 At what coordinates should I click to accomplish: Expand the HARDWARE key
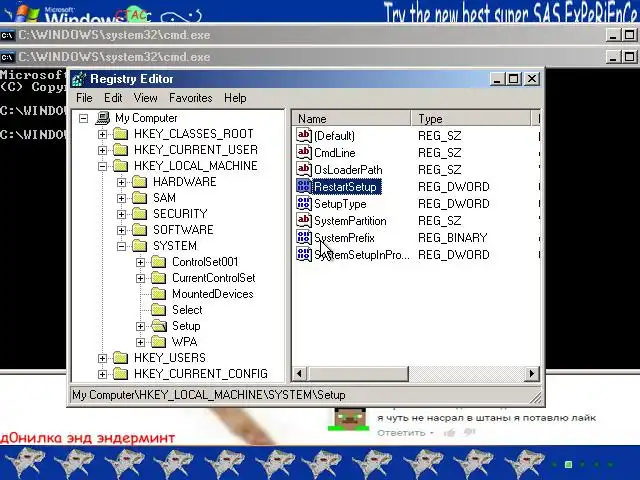122,182
